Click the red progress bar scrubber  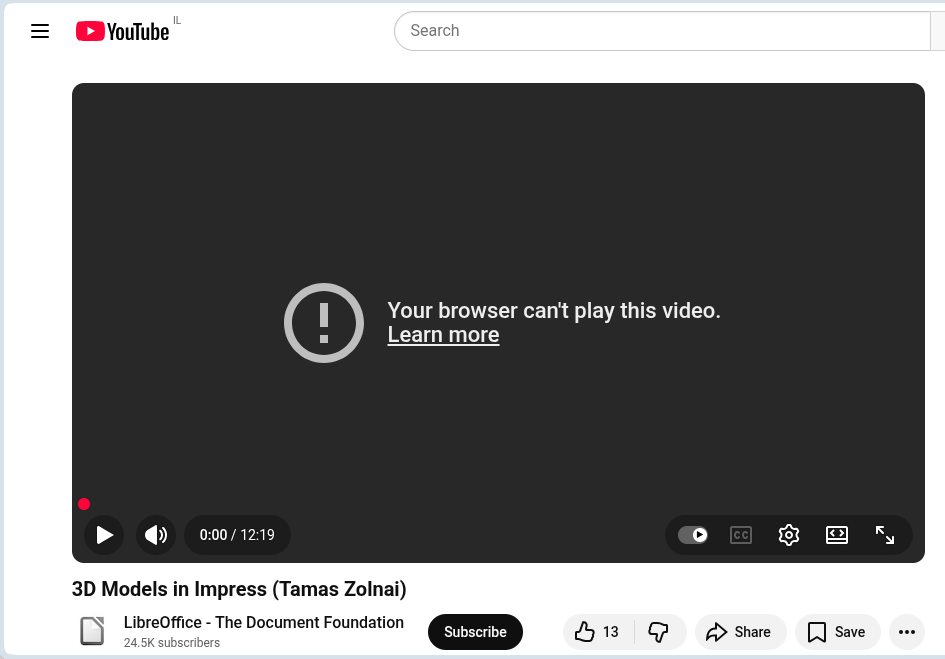coord(84,504)
